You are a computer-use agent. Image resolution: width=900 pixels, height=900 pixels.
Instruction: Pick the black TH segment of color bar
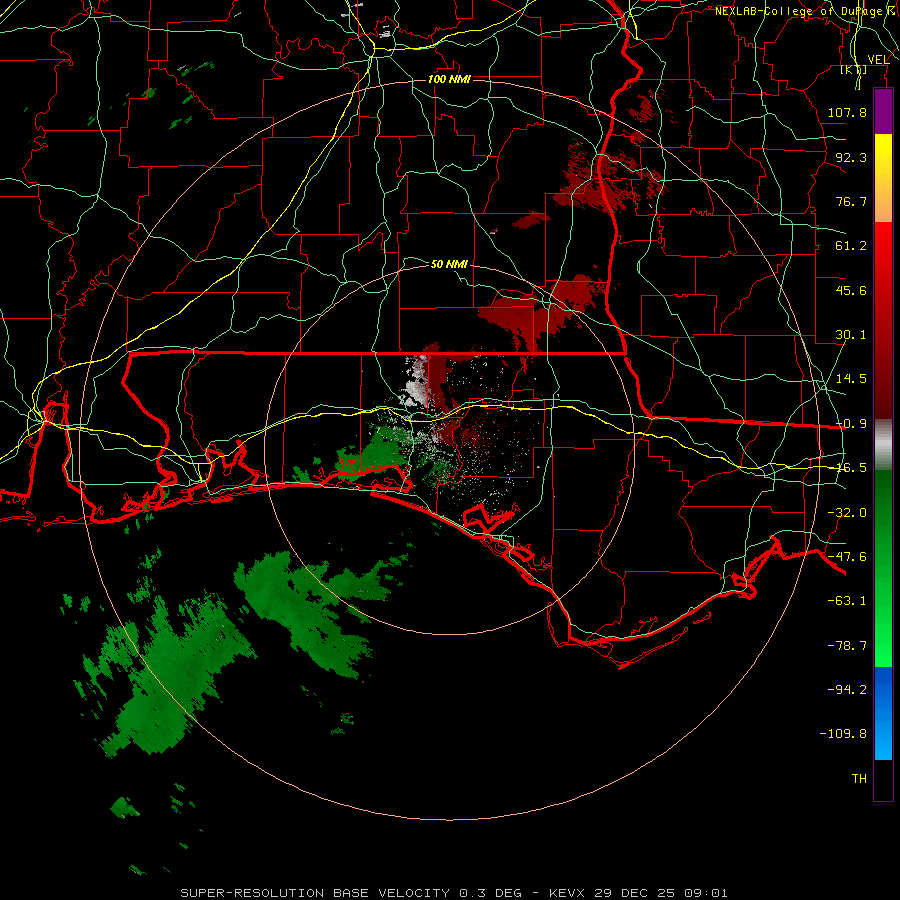[883, 779]
